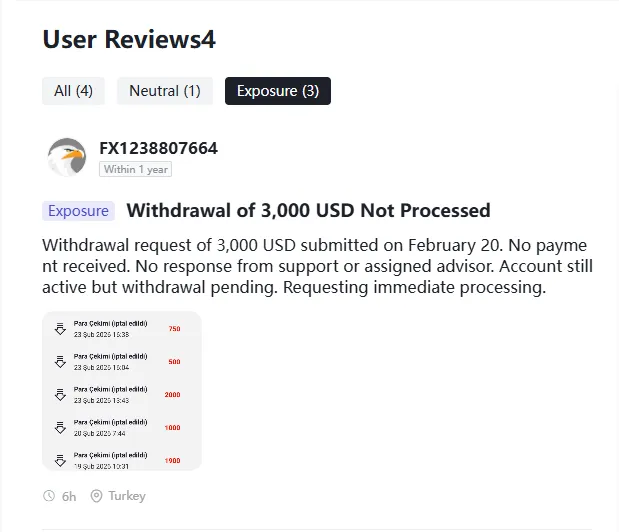Click the Within 1 year badge
This screenshot has width=619, height=532.
point(135,169)
